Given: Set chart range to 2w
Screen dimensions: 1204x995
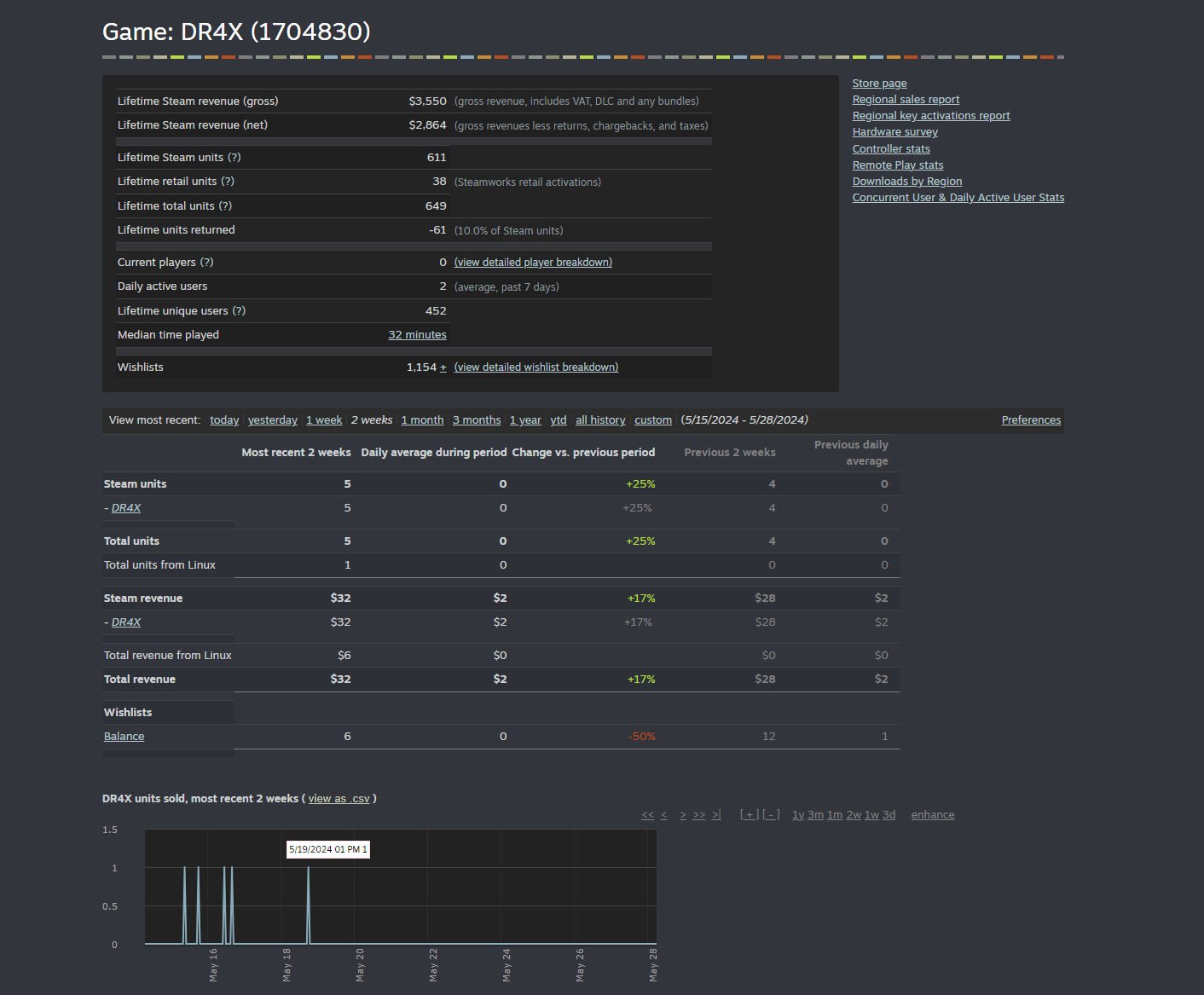Looking at the screenshot, I should tap(854, 814).
